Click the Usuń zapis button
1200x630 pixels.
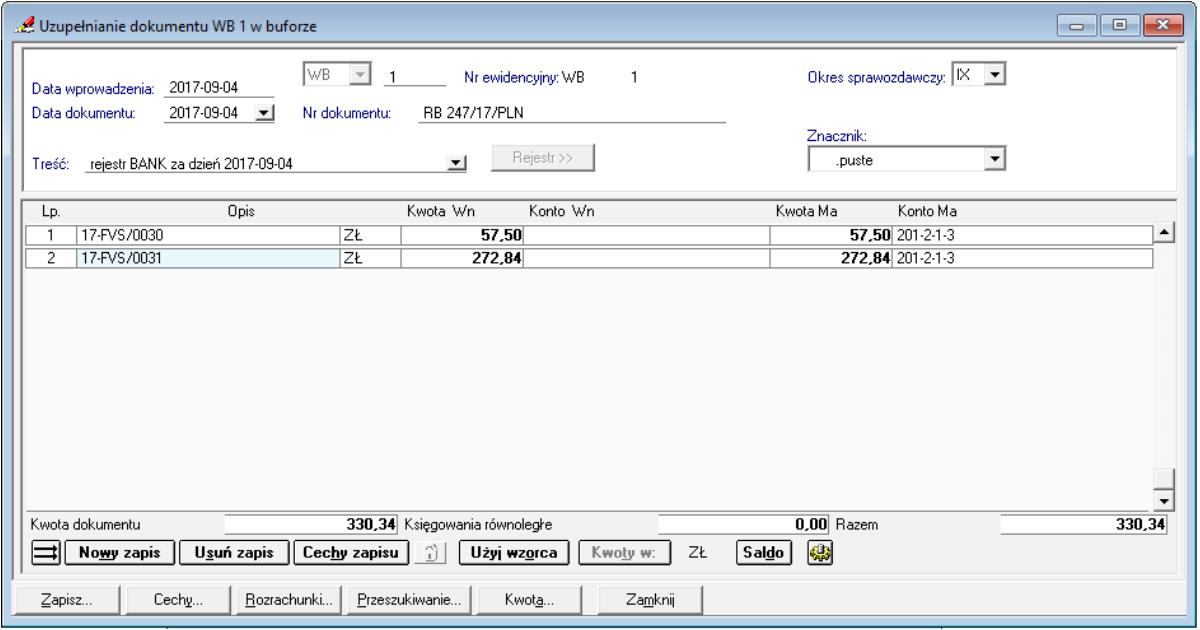coord(234,552)
